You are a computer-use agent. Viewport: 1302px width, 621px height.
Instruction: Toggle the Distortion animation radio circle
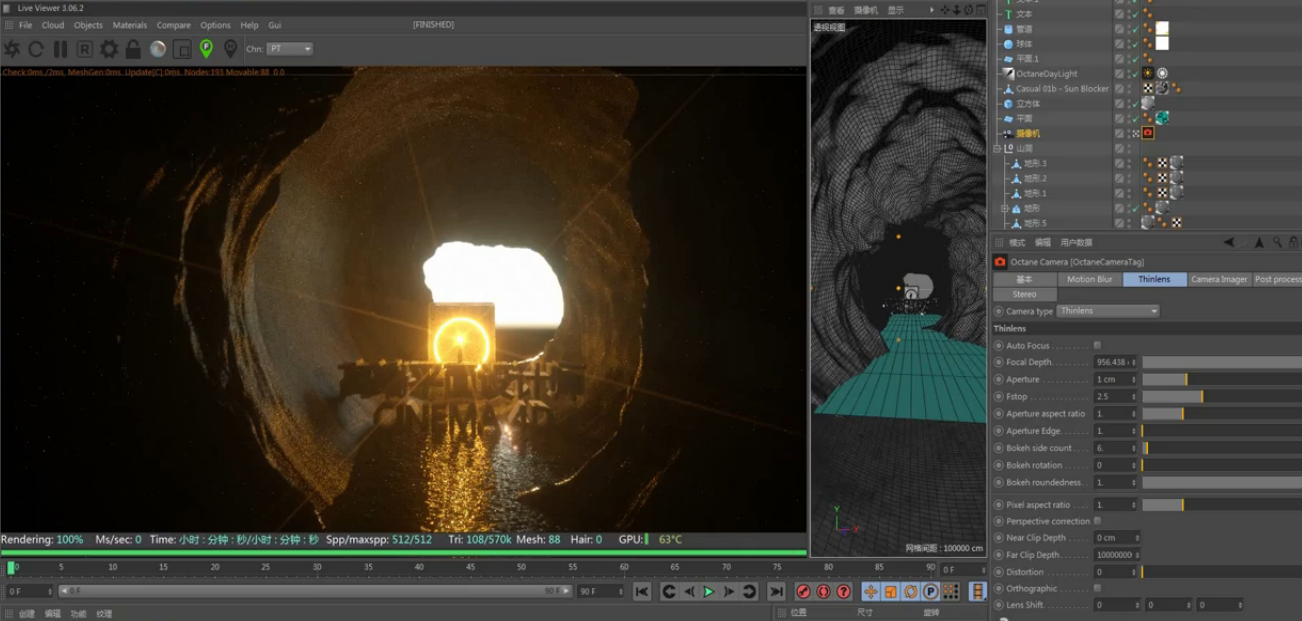pos(998,572)
